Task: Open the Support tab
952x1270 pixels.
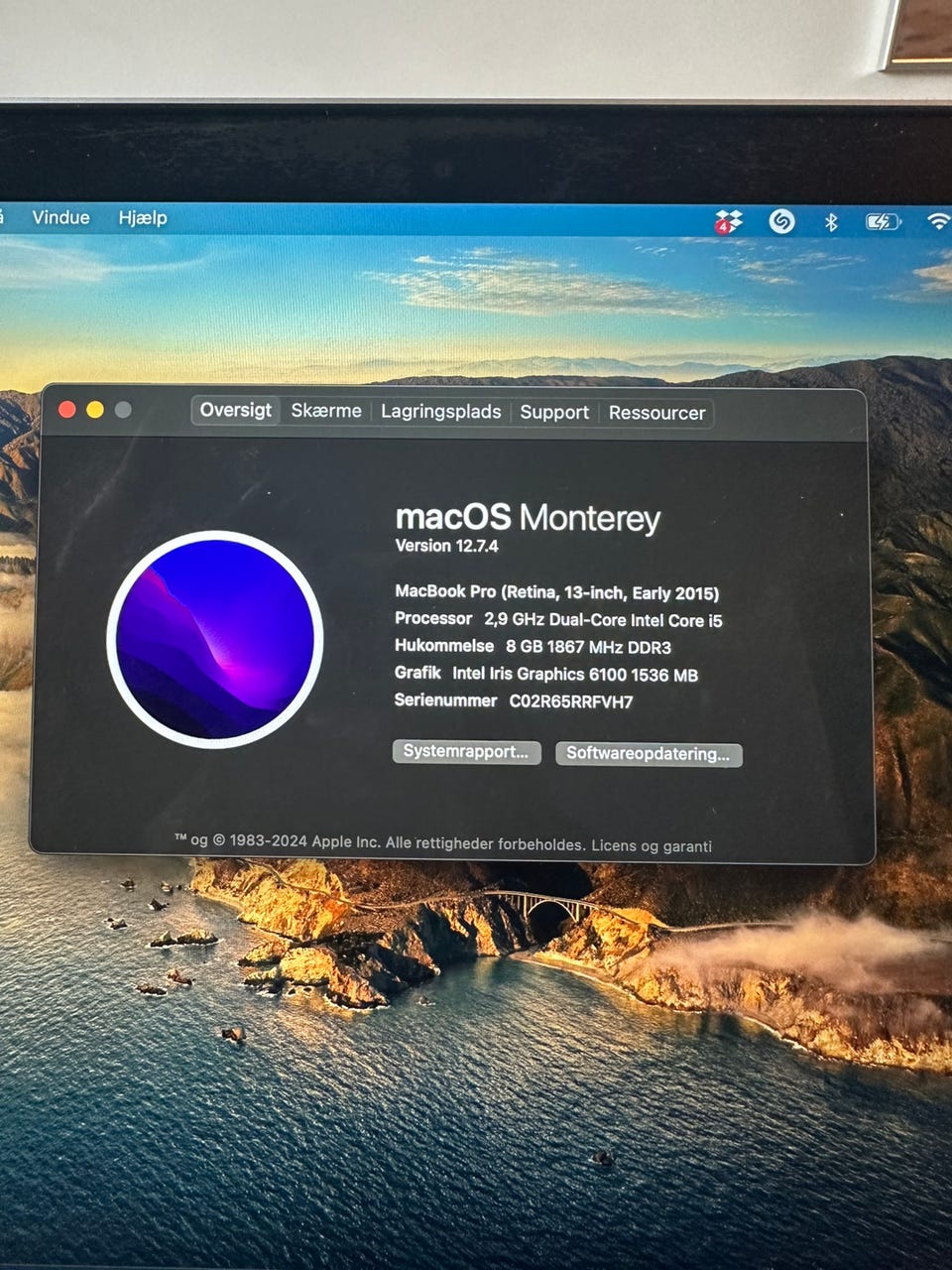Action: pos(554,413)
